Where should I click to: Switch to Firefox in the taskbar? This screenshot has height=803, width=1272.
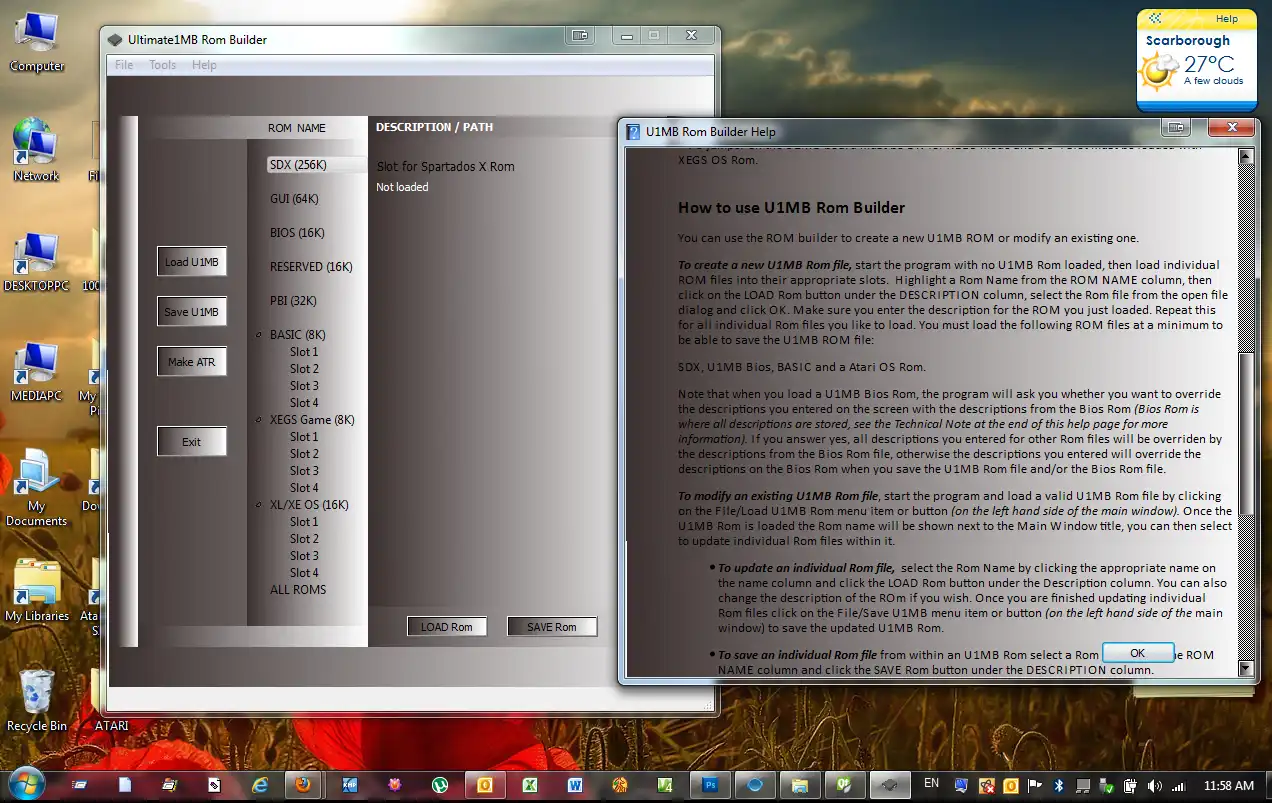coord(303,785)
